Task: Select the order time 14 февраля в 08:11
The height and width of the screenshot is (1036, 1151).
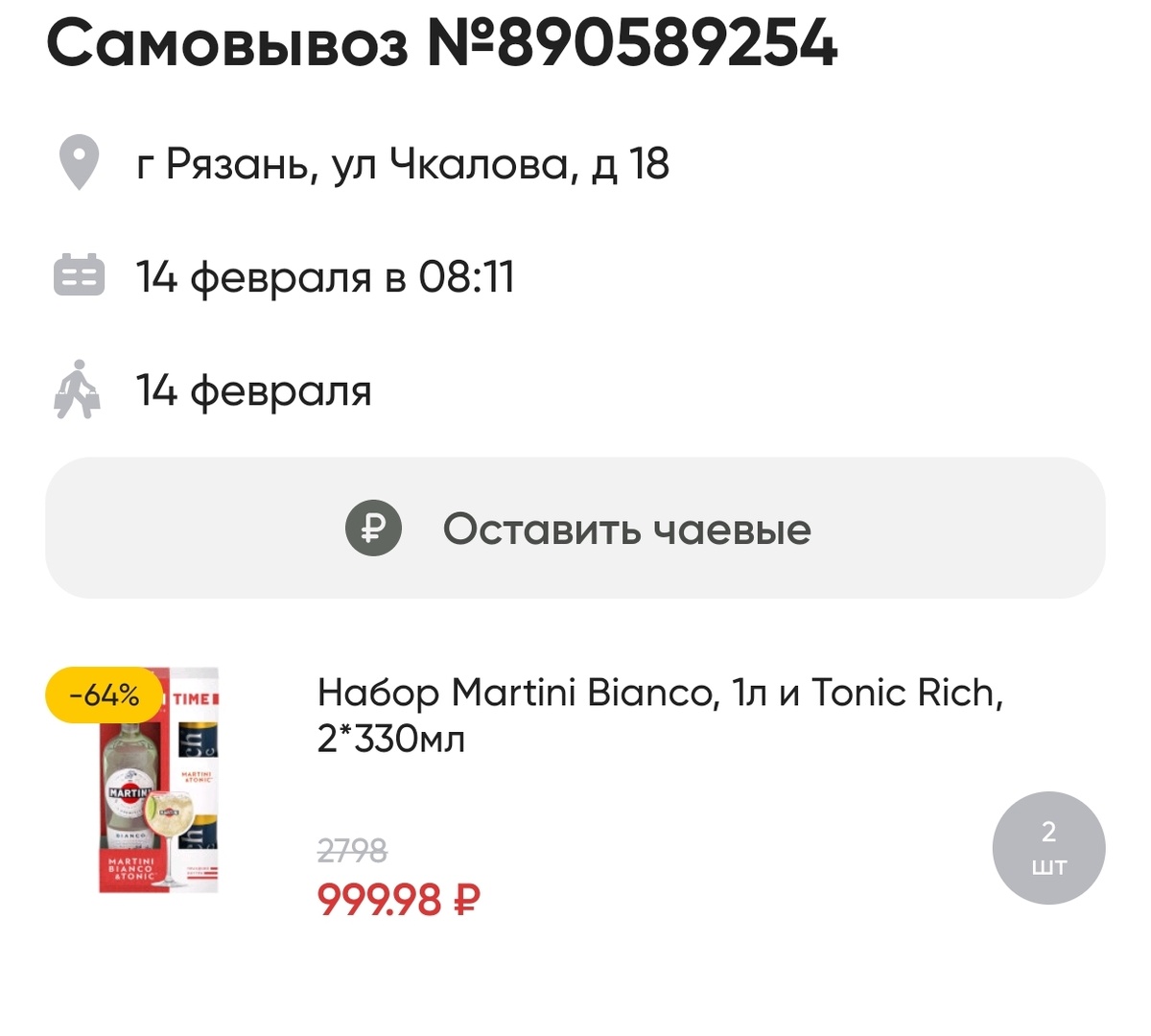Action: pyautogui.click(x=325, y=277)
